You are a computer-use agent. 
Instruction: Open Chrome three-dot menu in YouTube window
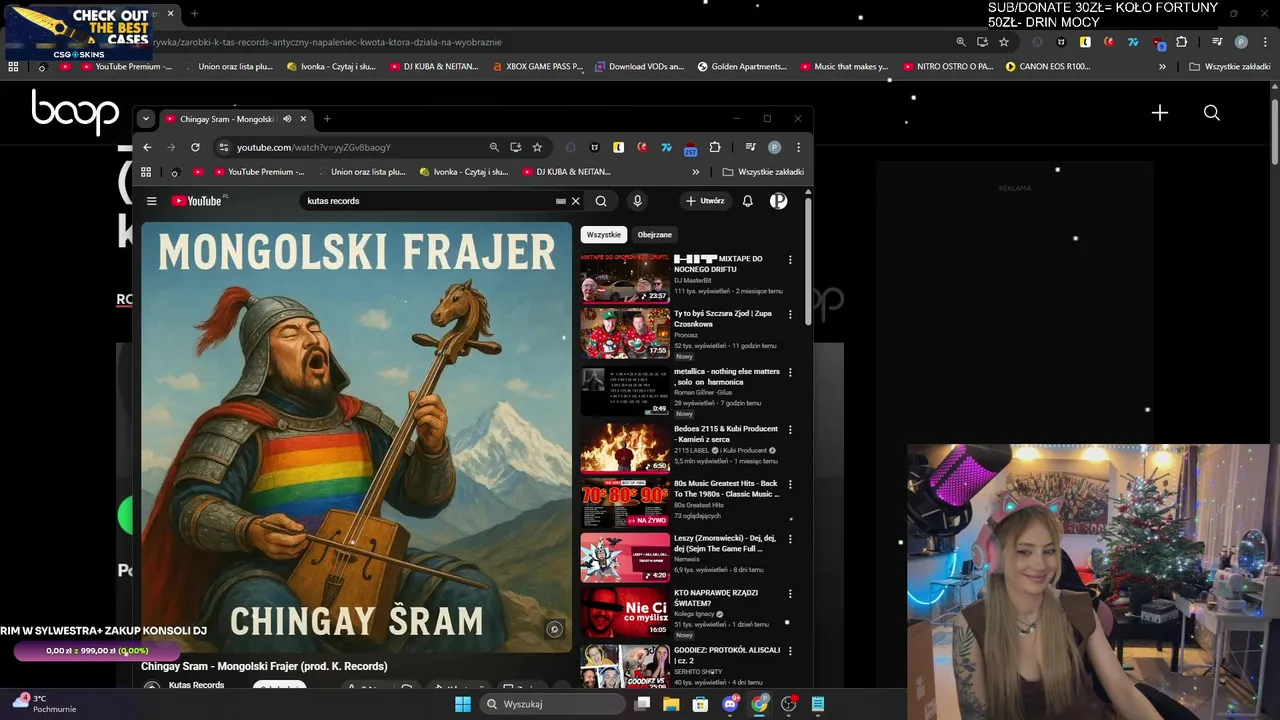[x=797, y=147]
